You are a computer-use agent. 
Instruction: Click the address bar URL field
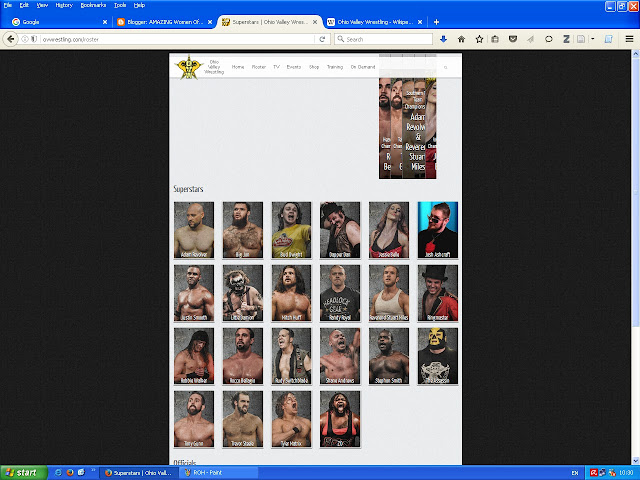[x=176, y=39]
